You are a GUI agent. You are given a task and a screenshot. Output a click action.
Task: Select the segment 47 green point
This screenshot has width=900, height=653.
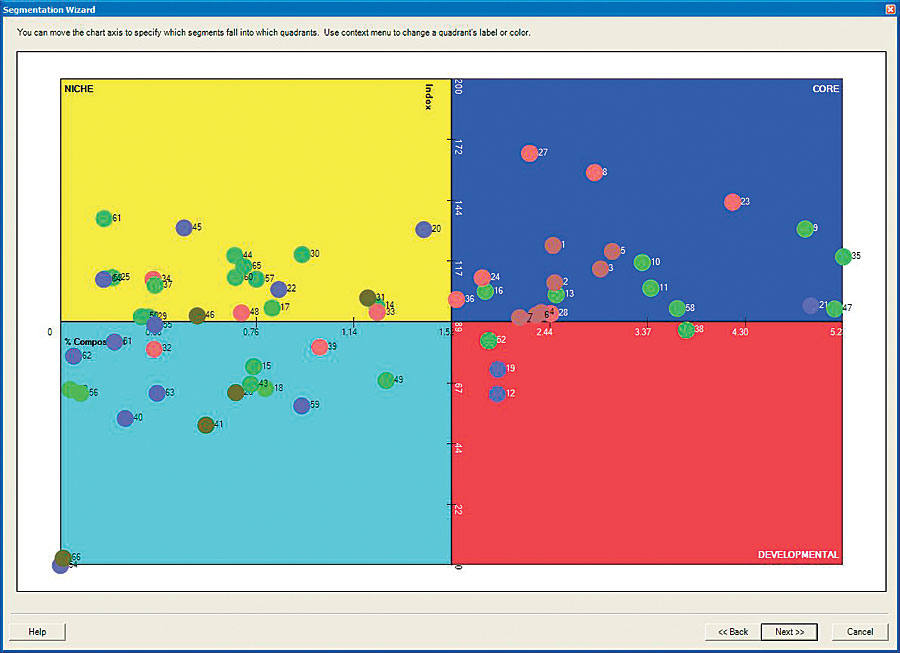point(835,309)
